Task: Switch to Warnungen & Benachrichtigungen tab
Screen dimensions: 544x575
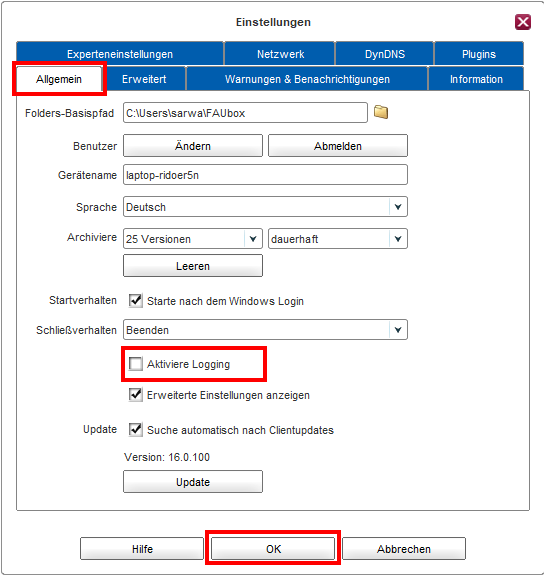Action: pyautogui.click(x=307, y=79)
